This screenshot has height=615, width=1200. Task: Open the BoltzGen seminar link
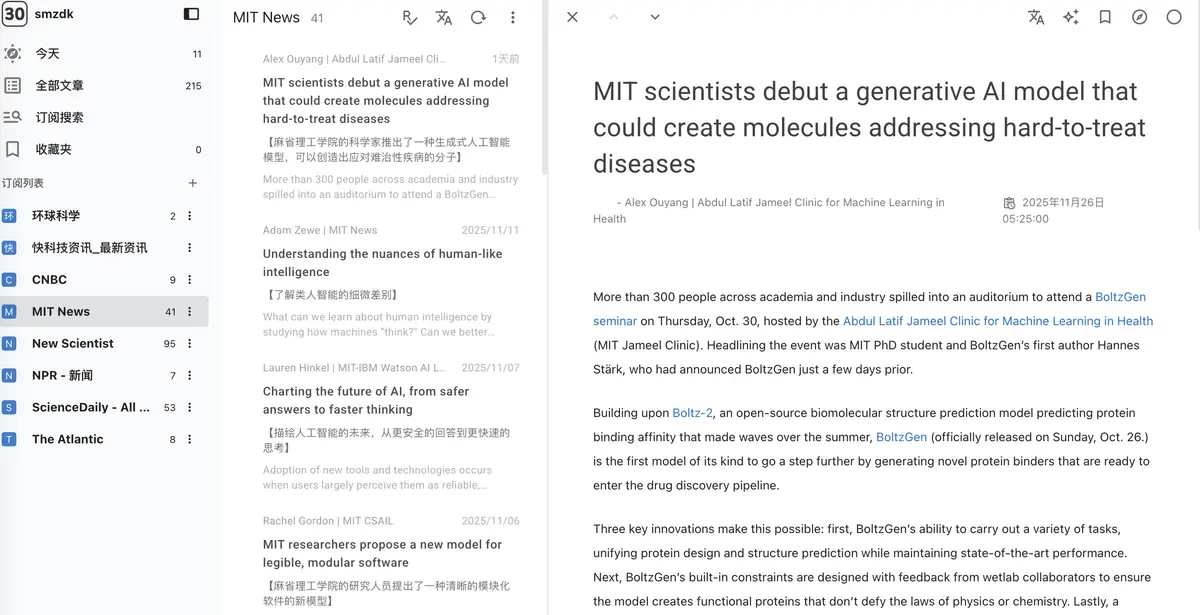[x=1120, y=297]
